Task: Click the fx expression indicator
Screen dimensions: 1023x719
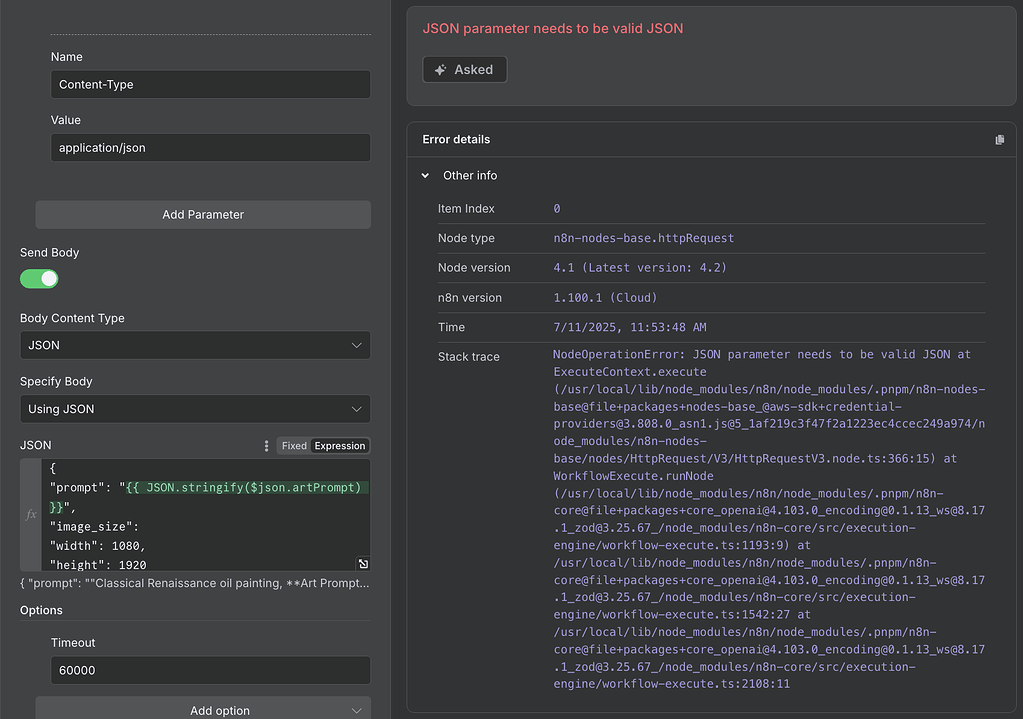Action: coord(30,511)
